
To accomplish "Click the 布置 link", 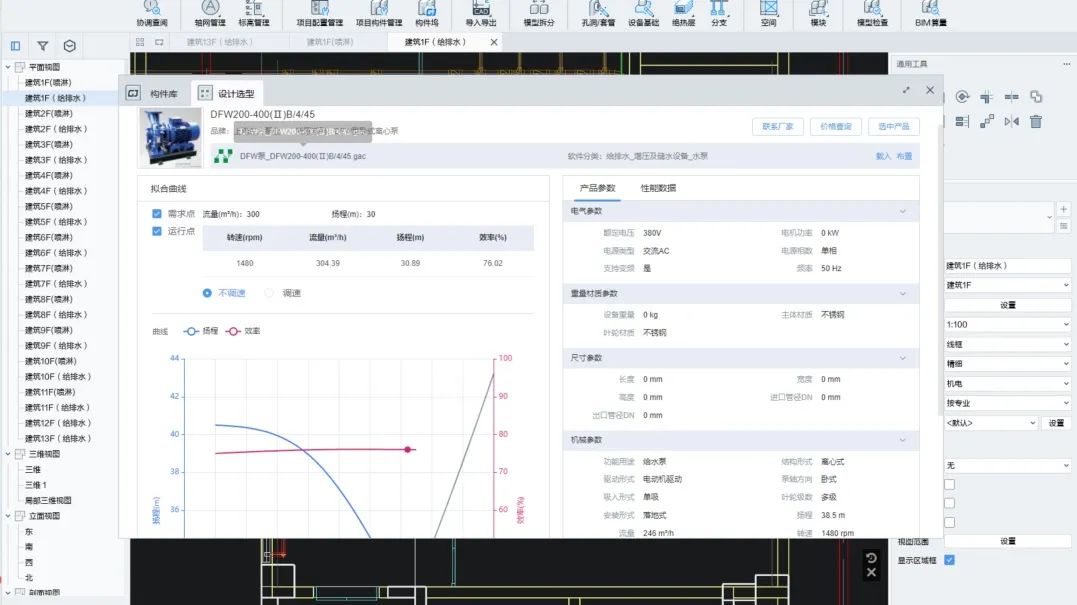I will 904,157.
